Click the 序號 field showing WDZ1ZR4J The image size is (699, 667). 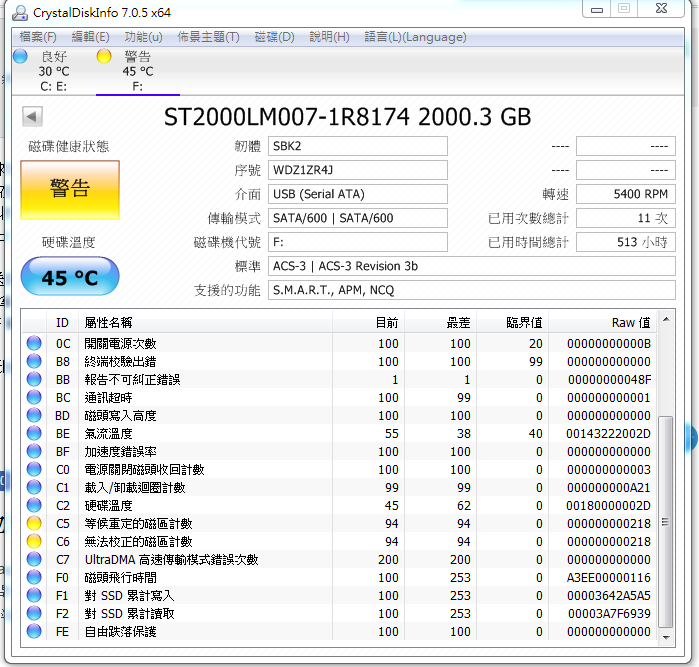click(358, 170)
